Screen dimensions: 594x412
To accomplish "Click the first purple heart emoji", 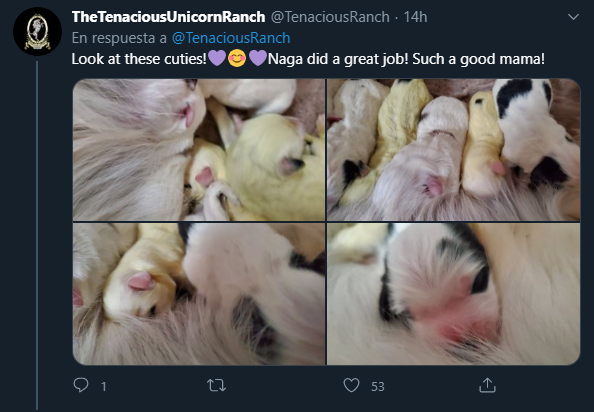I will point(217,59).
